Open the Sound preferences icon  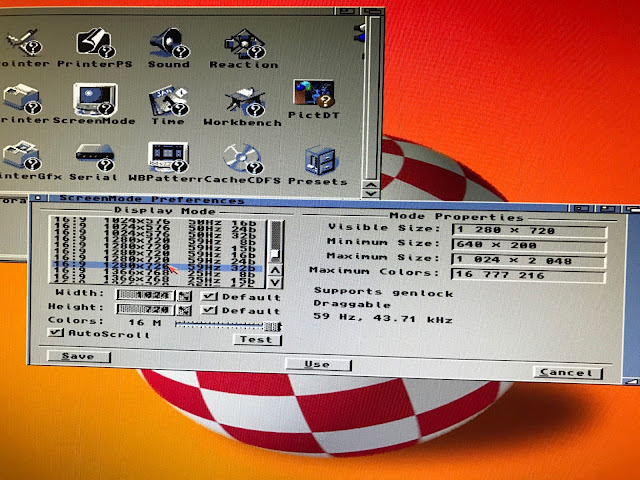[169, 42]
